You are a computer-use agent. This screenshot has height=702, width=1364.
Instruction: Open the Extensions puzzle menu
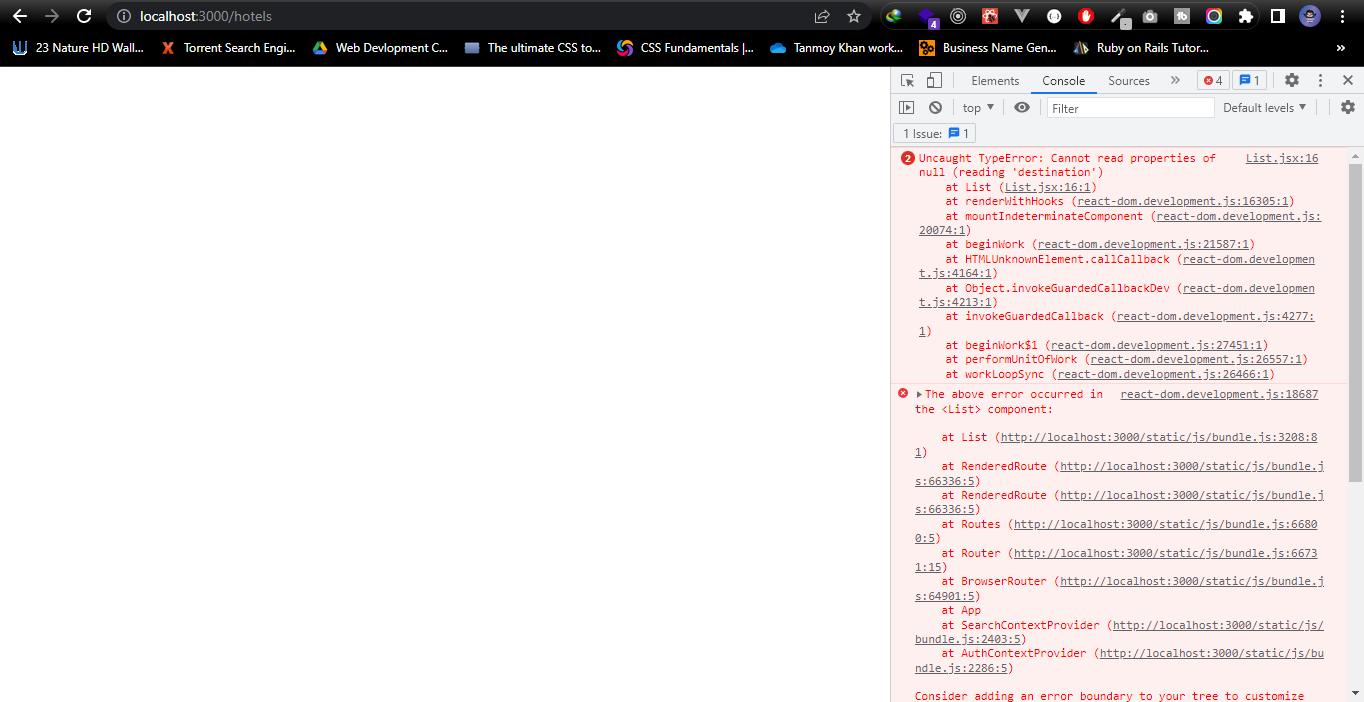click(x=1246, y=16)
